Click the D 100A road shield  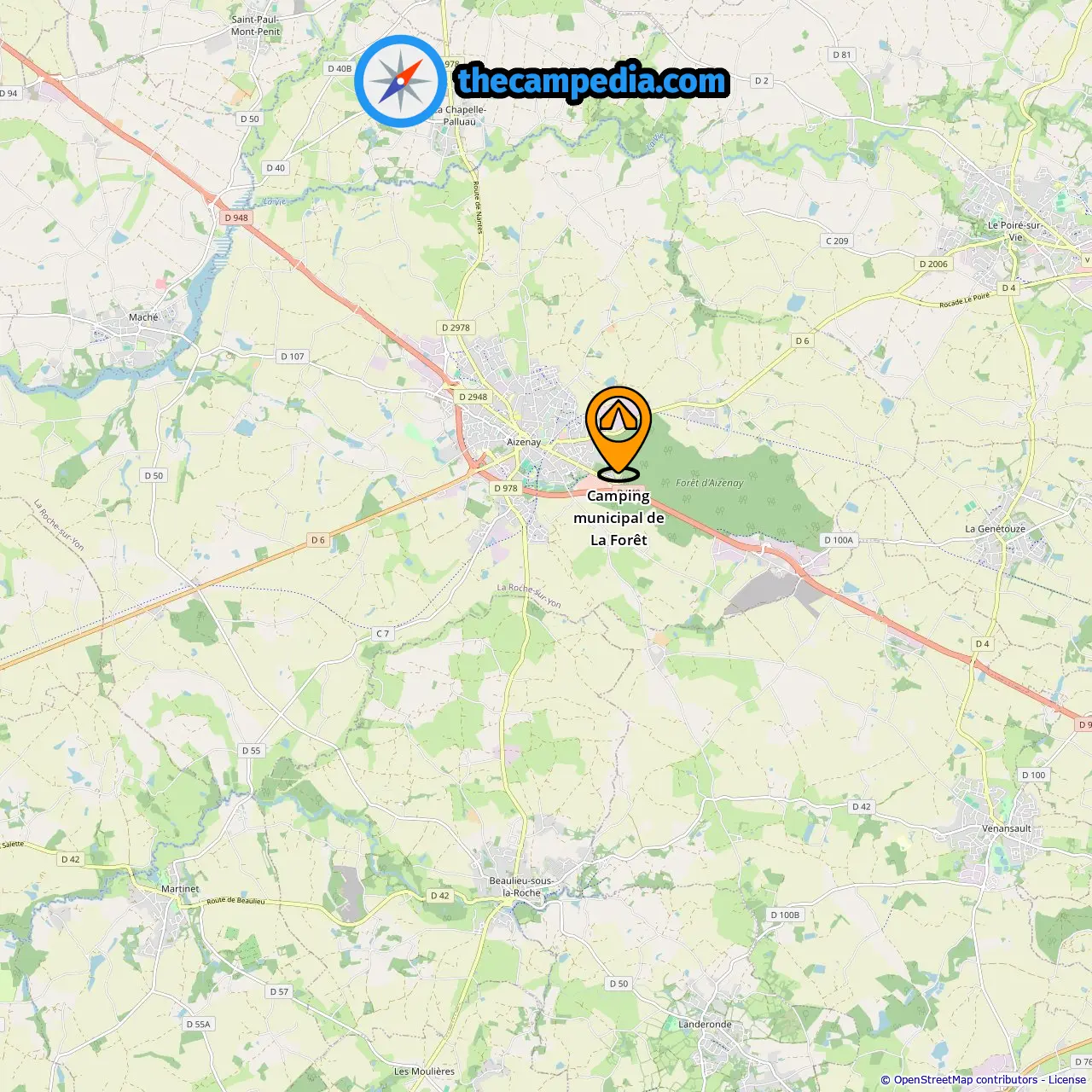coord(838,540)
